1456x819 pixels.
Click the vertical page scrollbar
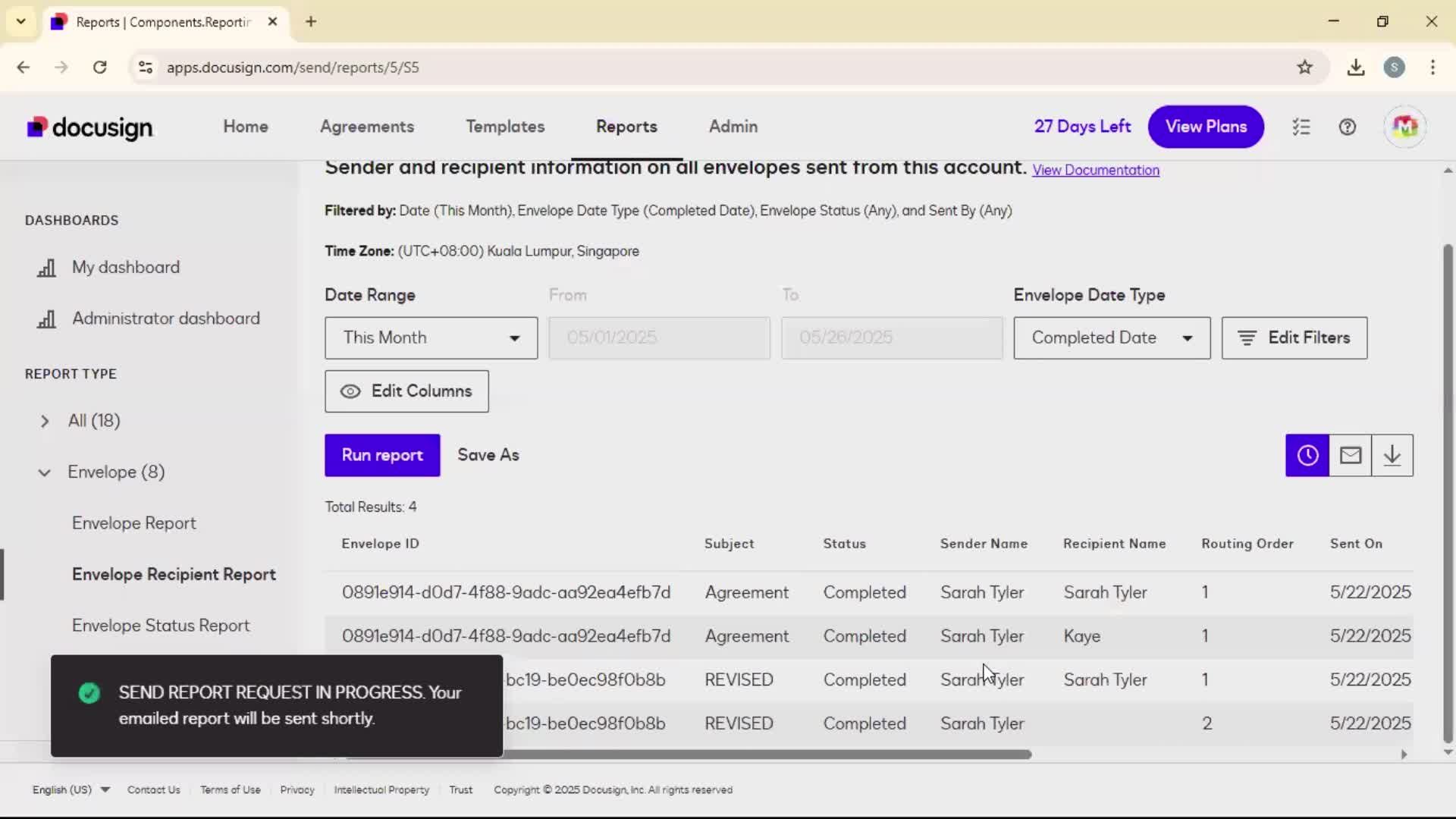1448,493
